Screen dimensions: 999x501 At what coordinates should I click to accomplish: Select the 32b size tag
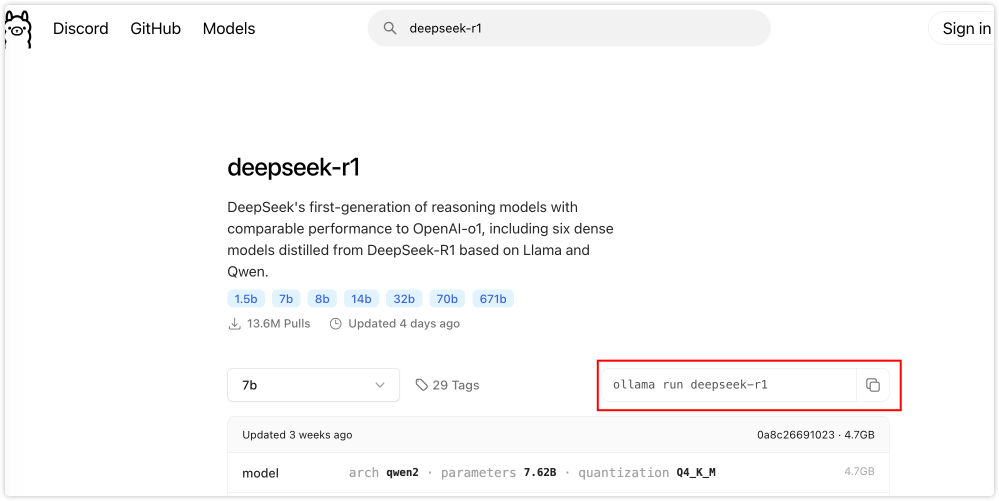404,299
